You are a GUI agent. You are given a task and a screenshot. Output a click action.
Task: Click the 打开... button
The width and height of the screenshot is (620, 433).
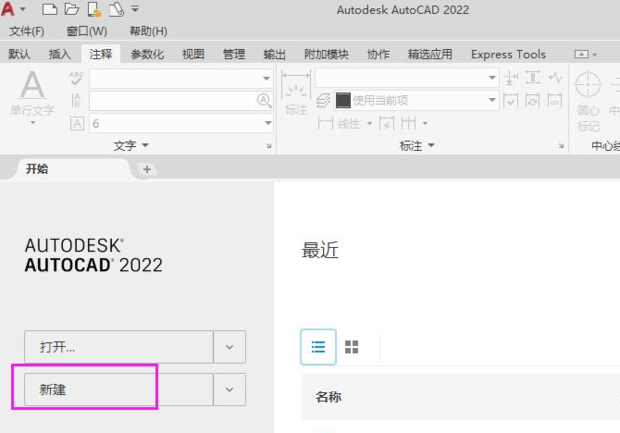(x=119, y=347)
